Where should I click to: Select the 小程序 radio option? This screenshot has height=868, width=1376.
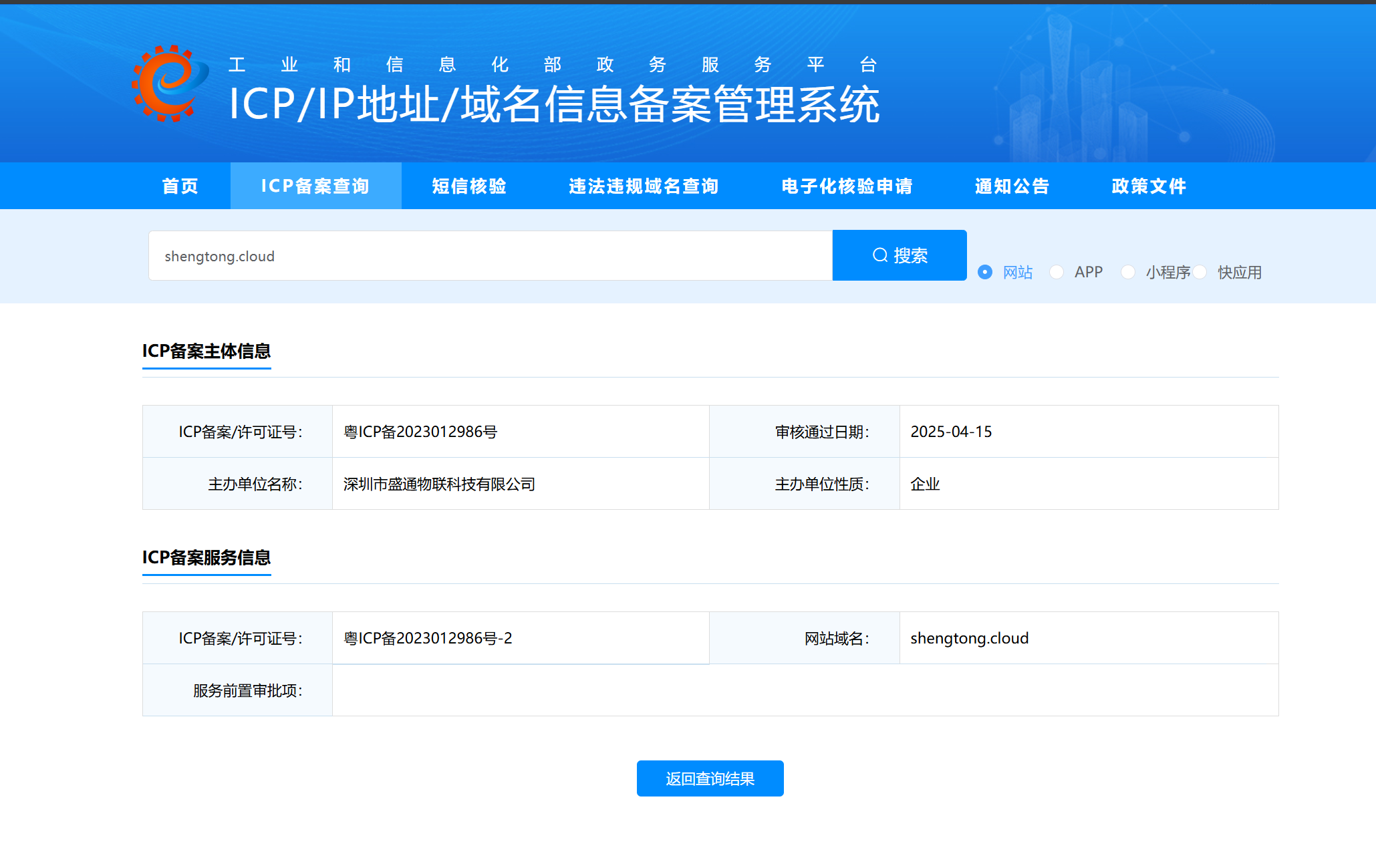coord(1128,272)
